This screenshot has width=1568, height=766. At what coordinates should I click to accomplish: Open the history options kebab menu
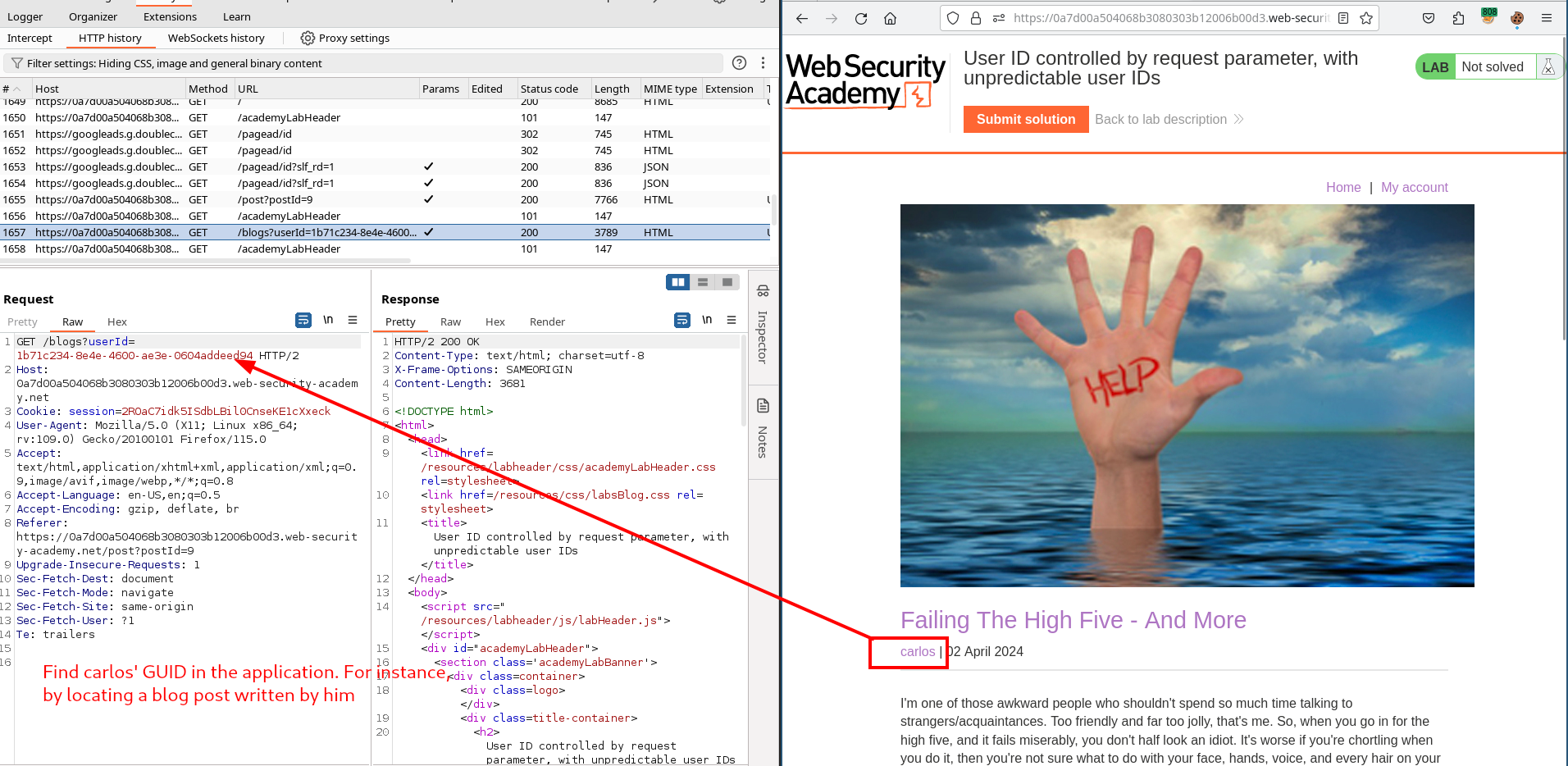point(763,63)
